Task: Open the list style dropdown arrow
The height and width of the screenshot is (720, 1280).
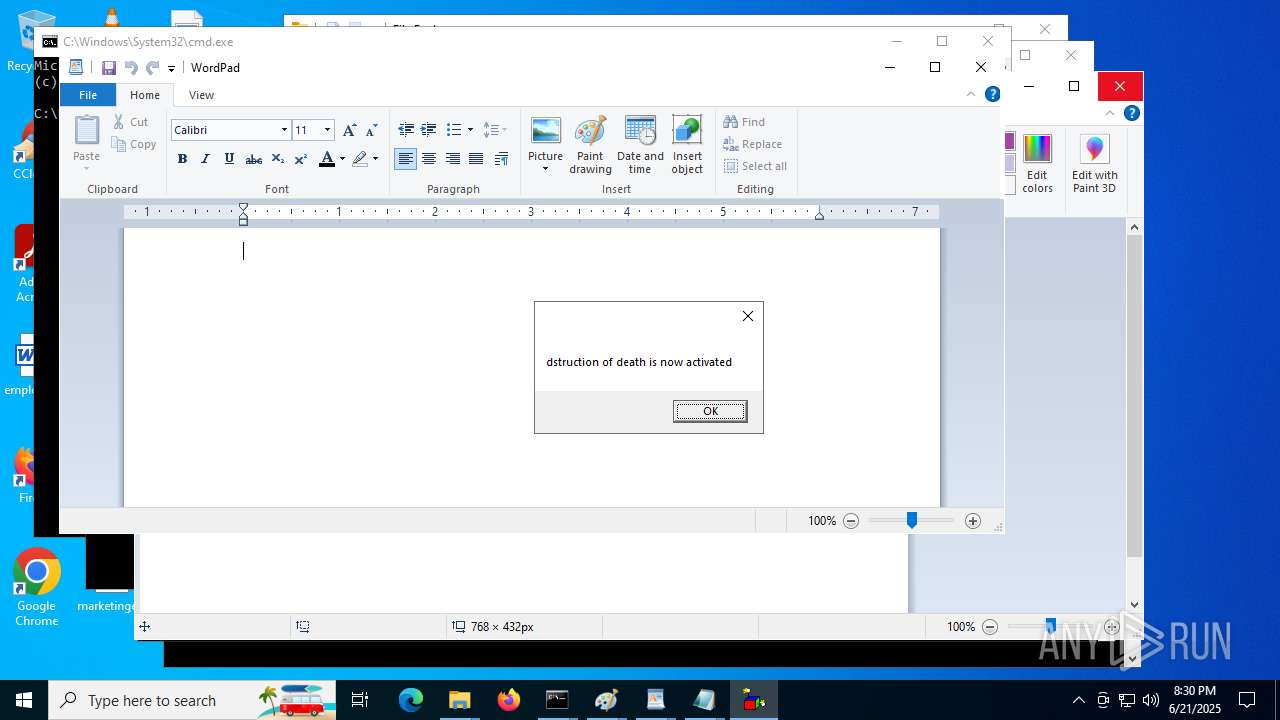Action: pos(470,130)
